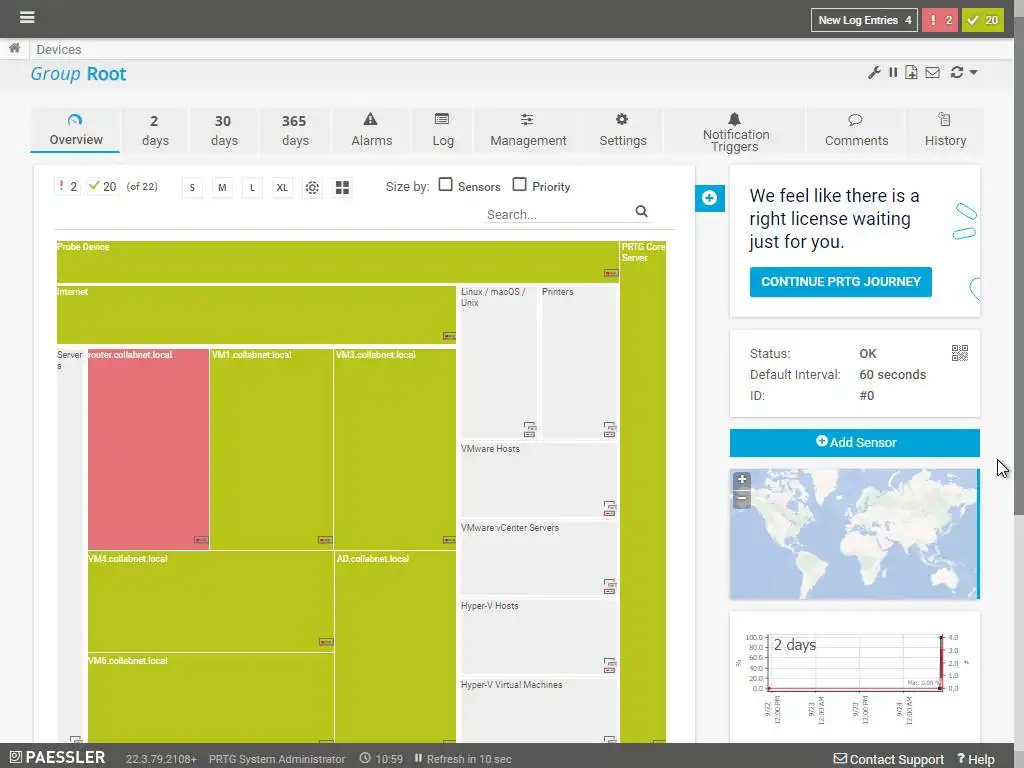The image size is (1024, 768).
Task: Zoom in on the world map
Action: (742, 480)
